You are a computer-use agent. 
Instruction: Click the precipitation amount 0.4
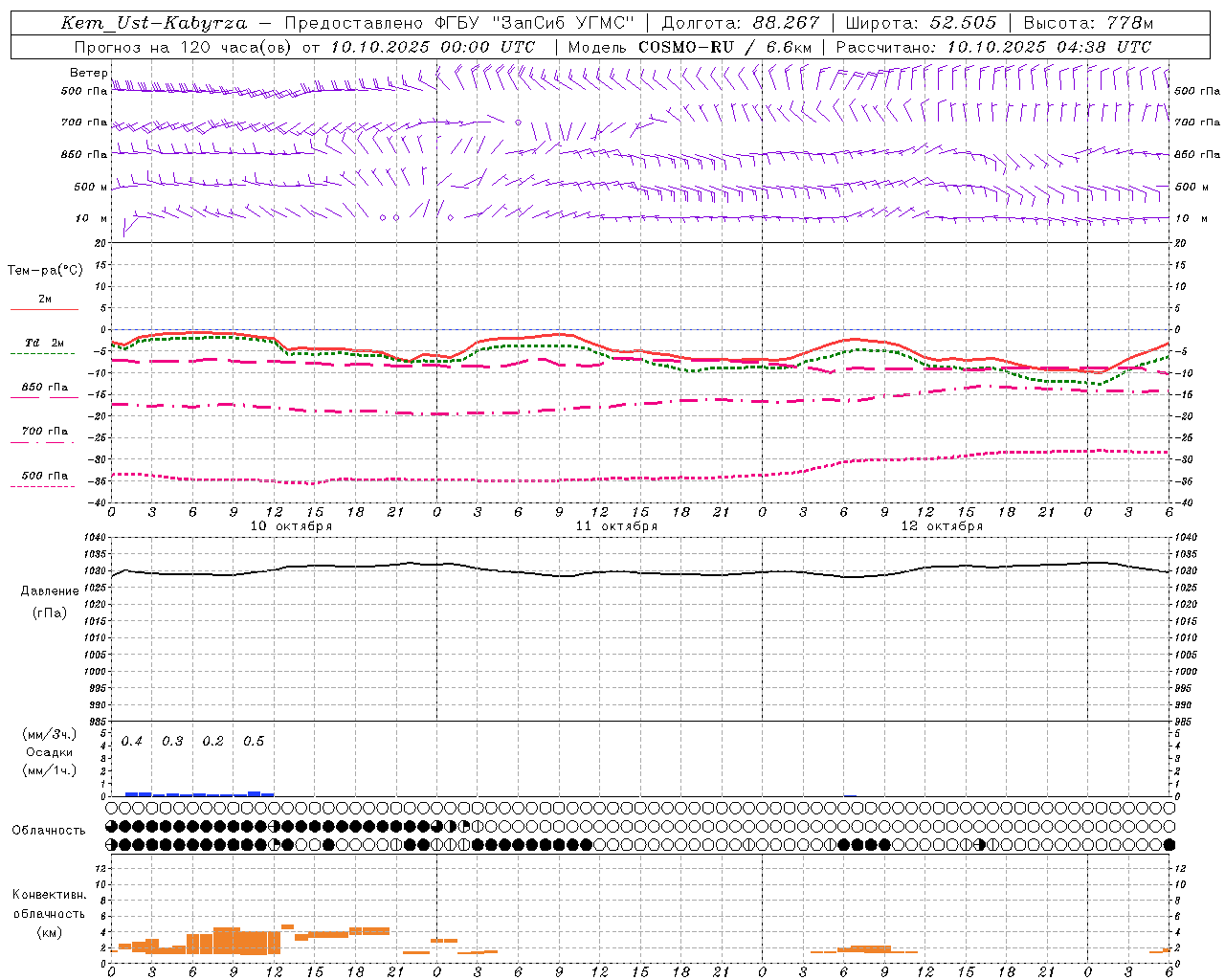132,742
